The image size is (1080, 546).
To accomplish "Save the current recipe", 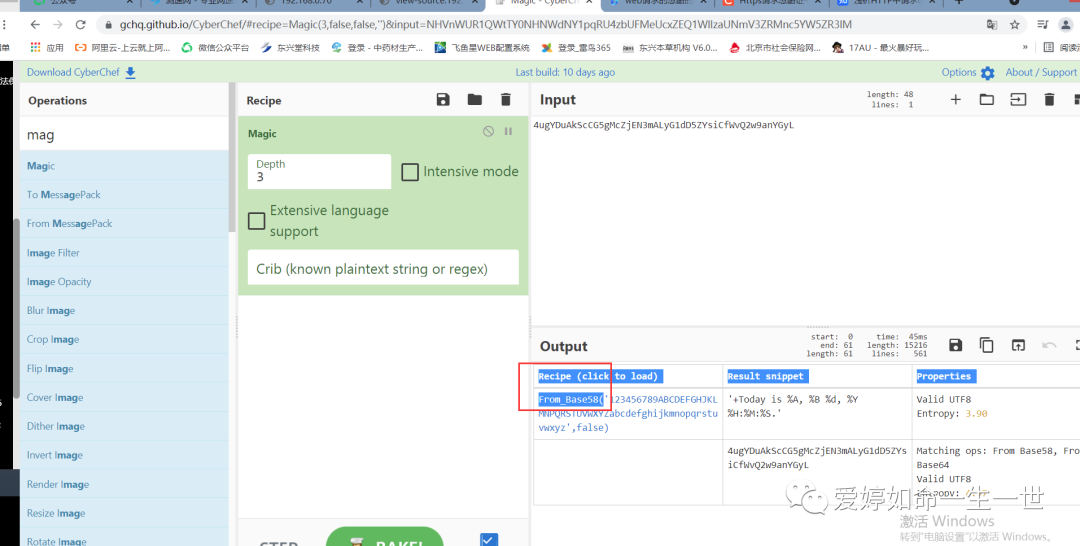I will tap(443, 100).
